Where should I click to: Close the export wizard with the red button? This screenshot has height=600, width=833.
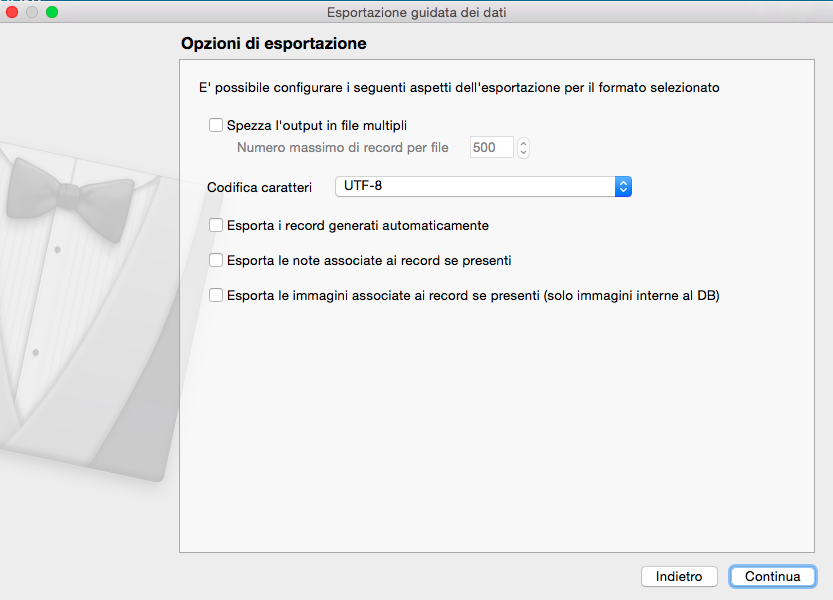click(13, 12)
